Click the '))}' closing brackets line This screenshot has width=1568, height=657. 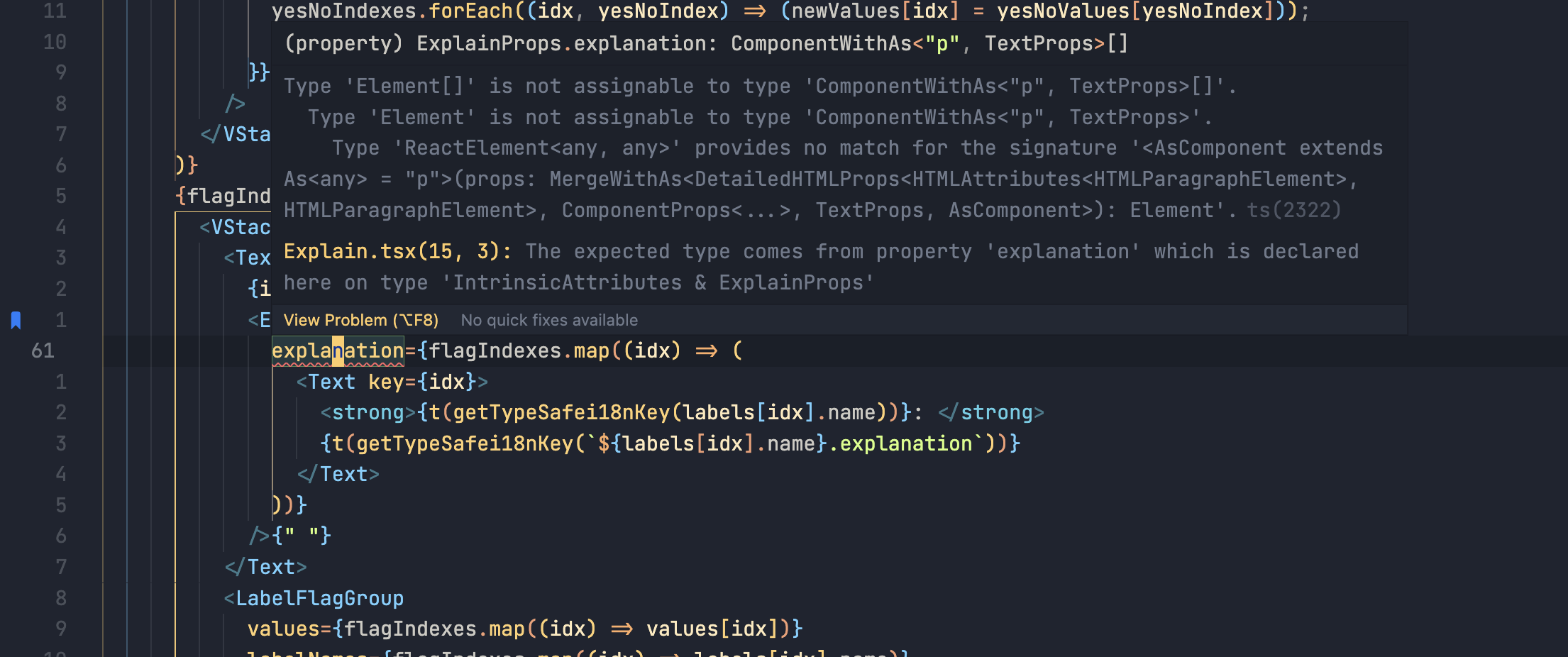[x=289, y=505]
